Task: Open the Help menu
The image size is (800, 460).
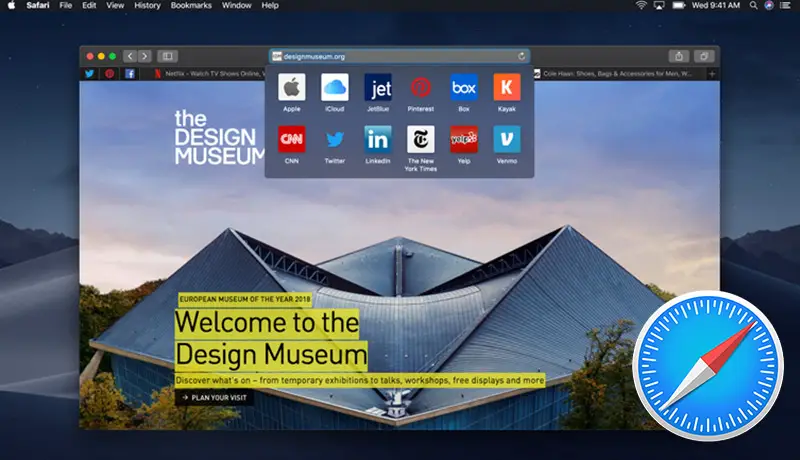Action: 270,6
